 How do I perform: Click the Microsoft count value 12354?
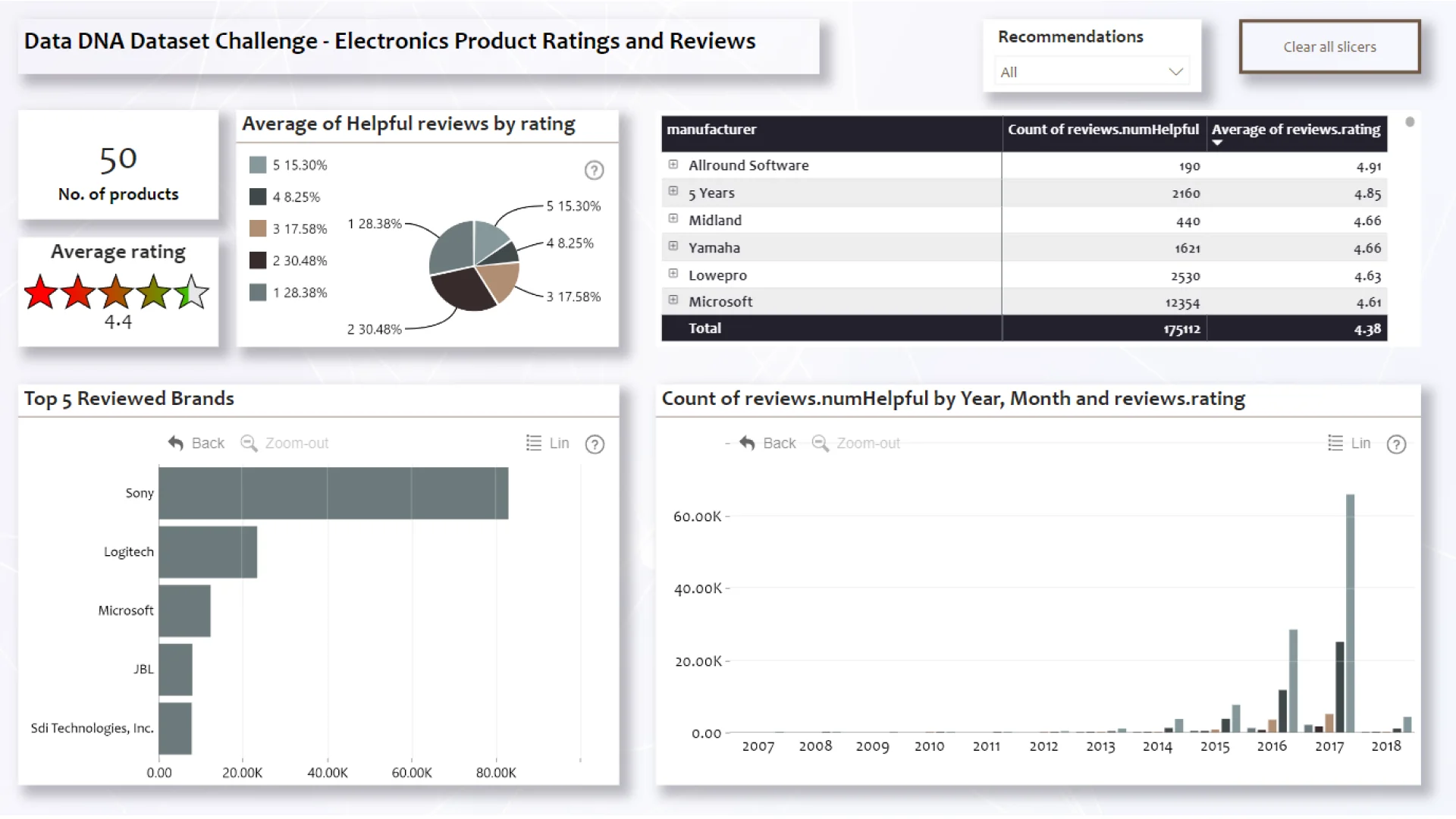coord(1182,303)
